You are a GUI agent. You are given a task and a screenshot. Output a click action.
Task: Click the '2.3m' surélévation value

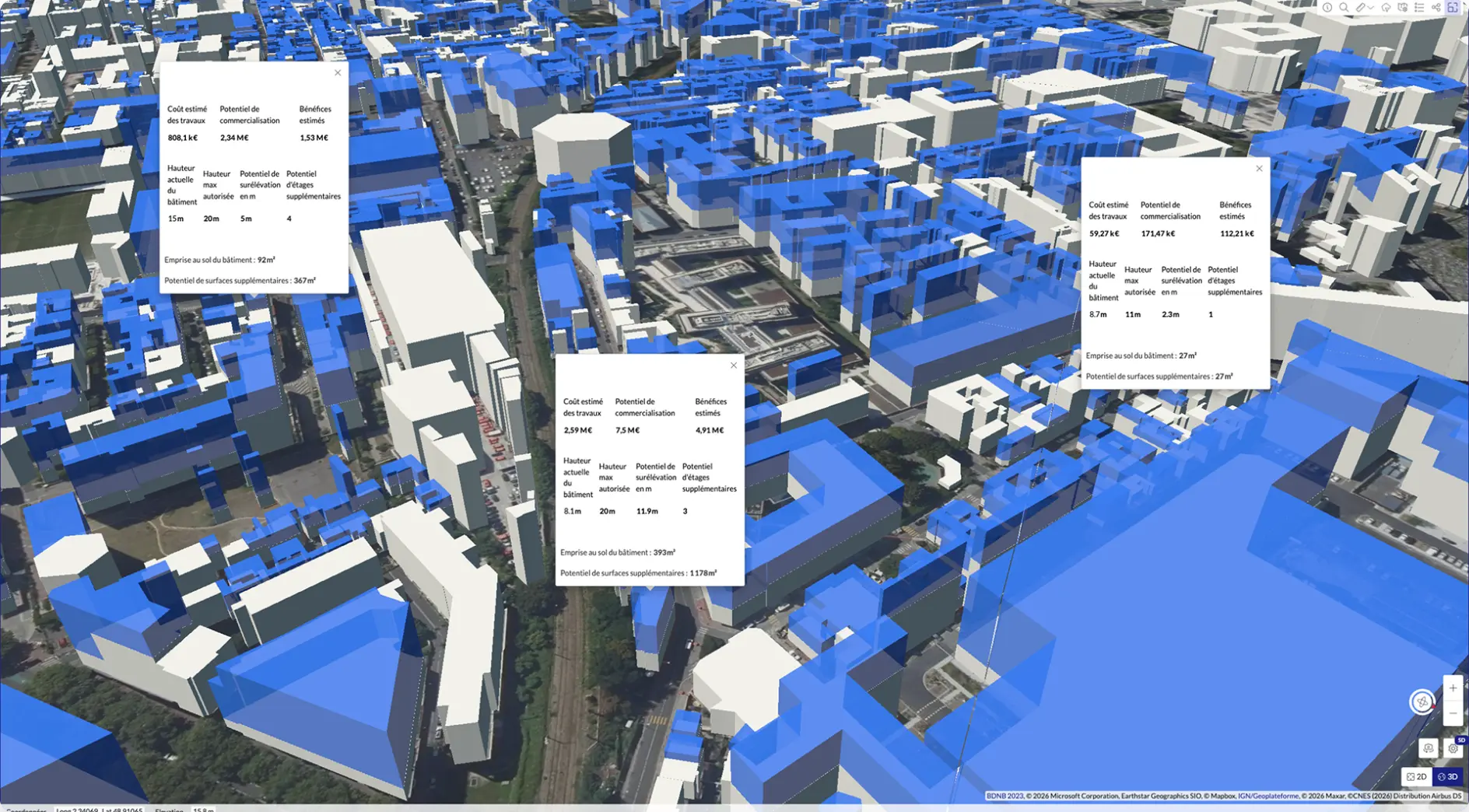1170,314
